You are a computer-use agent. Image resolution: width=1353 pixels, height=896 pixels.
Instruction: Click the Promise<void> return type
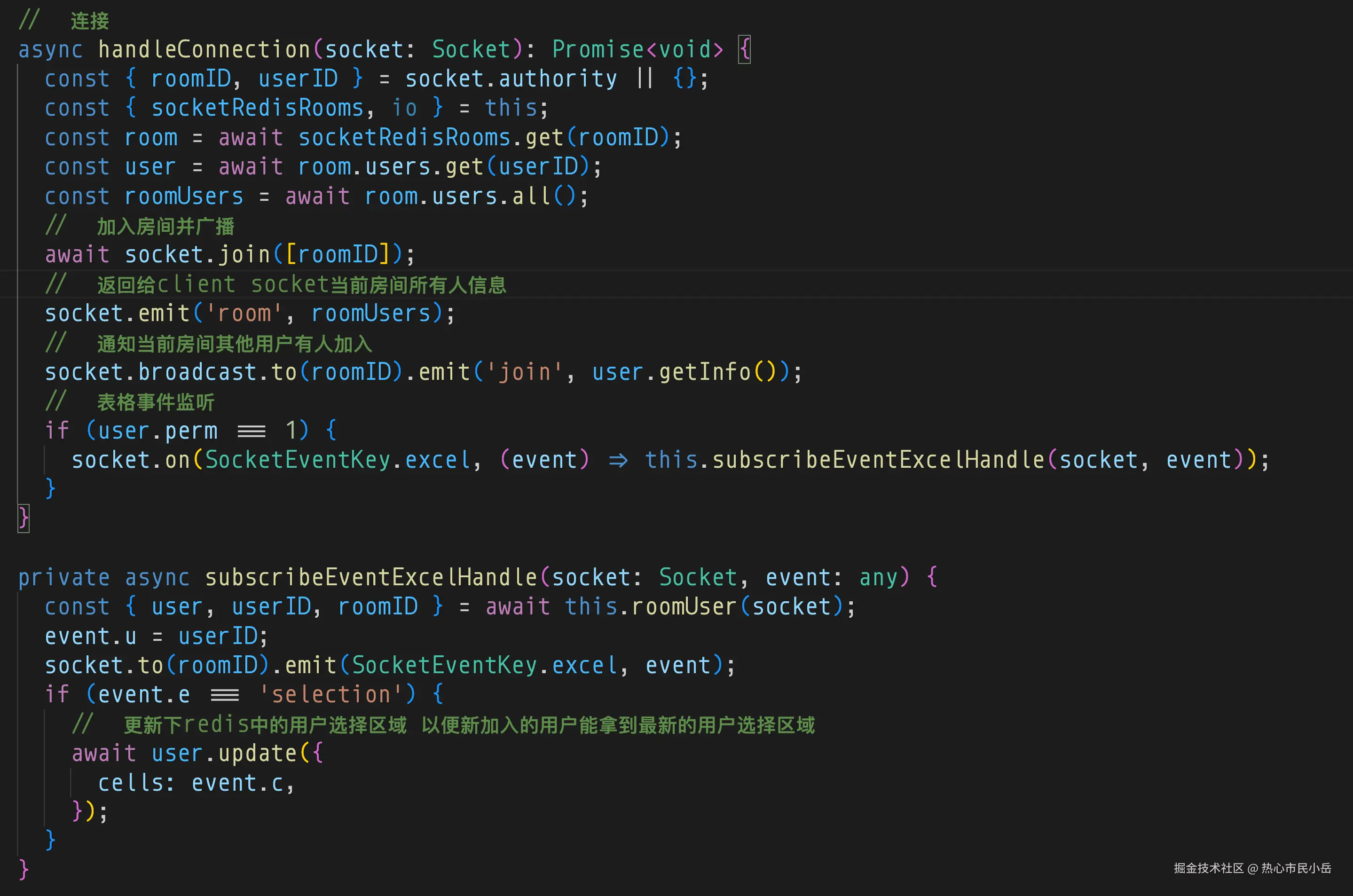pos(637,50)
